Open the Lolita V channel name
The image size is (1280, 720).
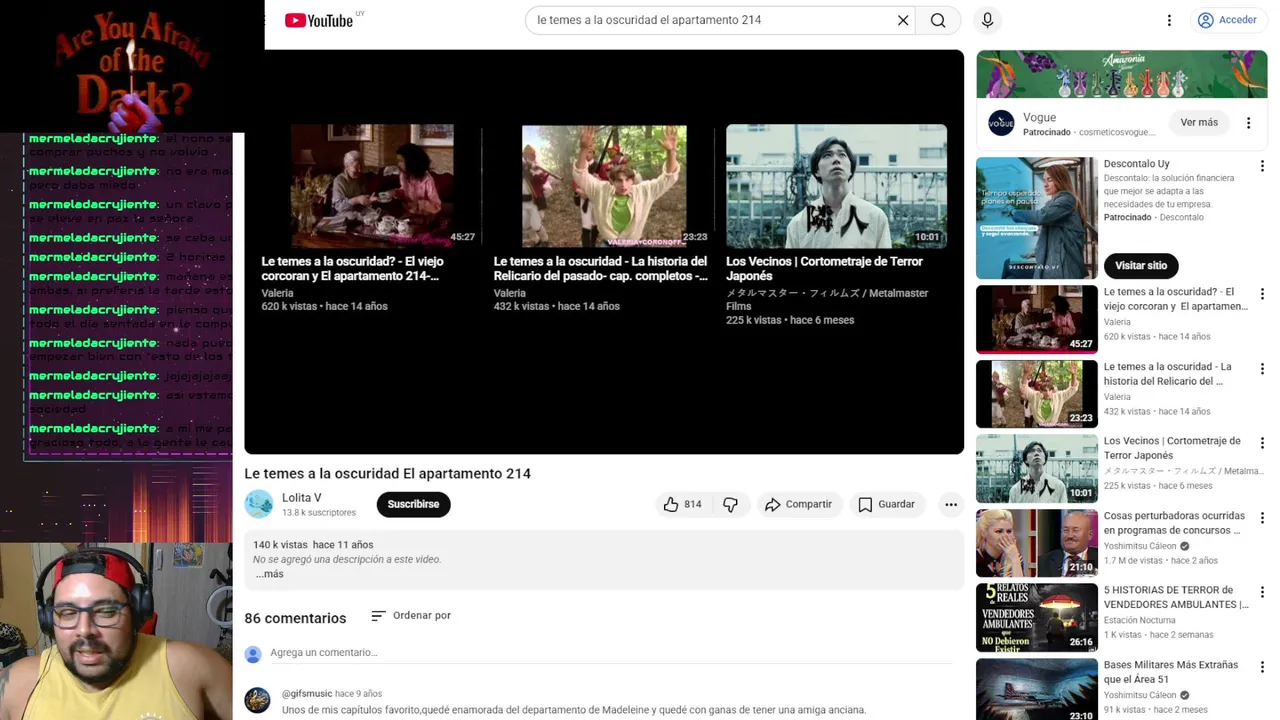click(301, 498)
